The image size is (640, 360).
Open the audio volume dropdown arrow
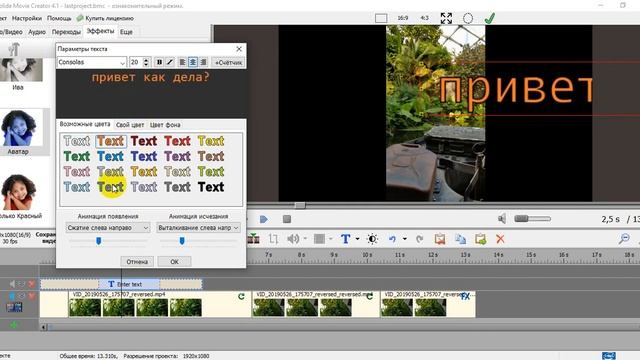305,239
